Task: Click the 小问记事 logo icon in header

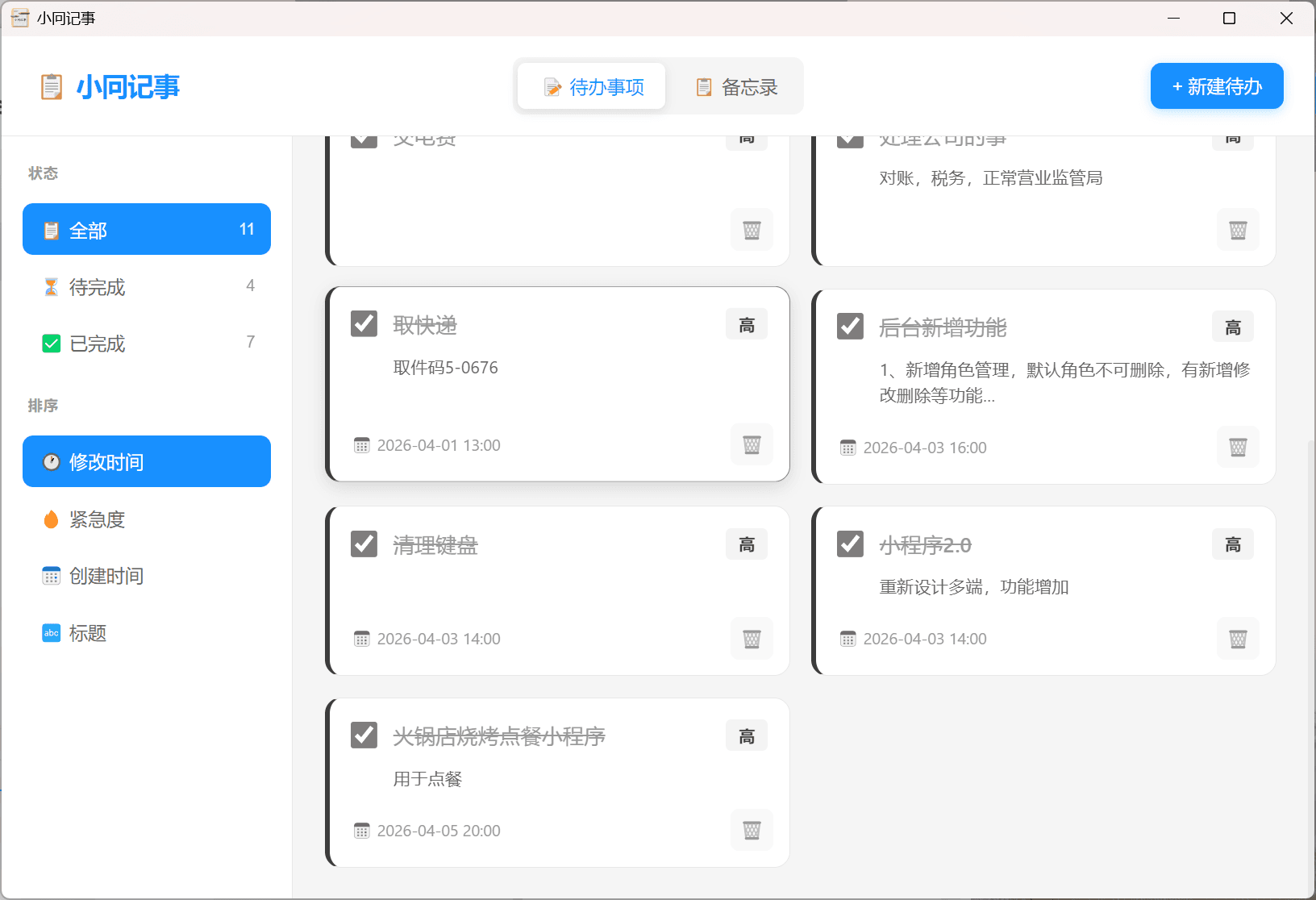Action: [52, 86]
